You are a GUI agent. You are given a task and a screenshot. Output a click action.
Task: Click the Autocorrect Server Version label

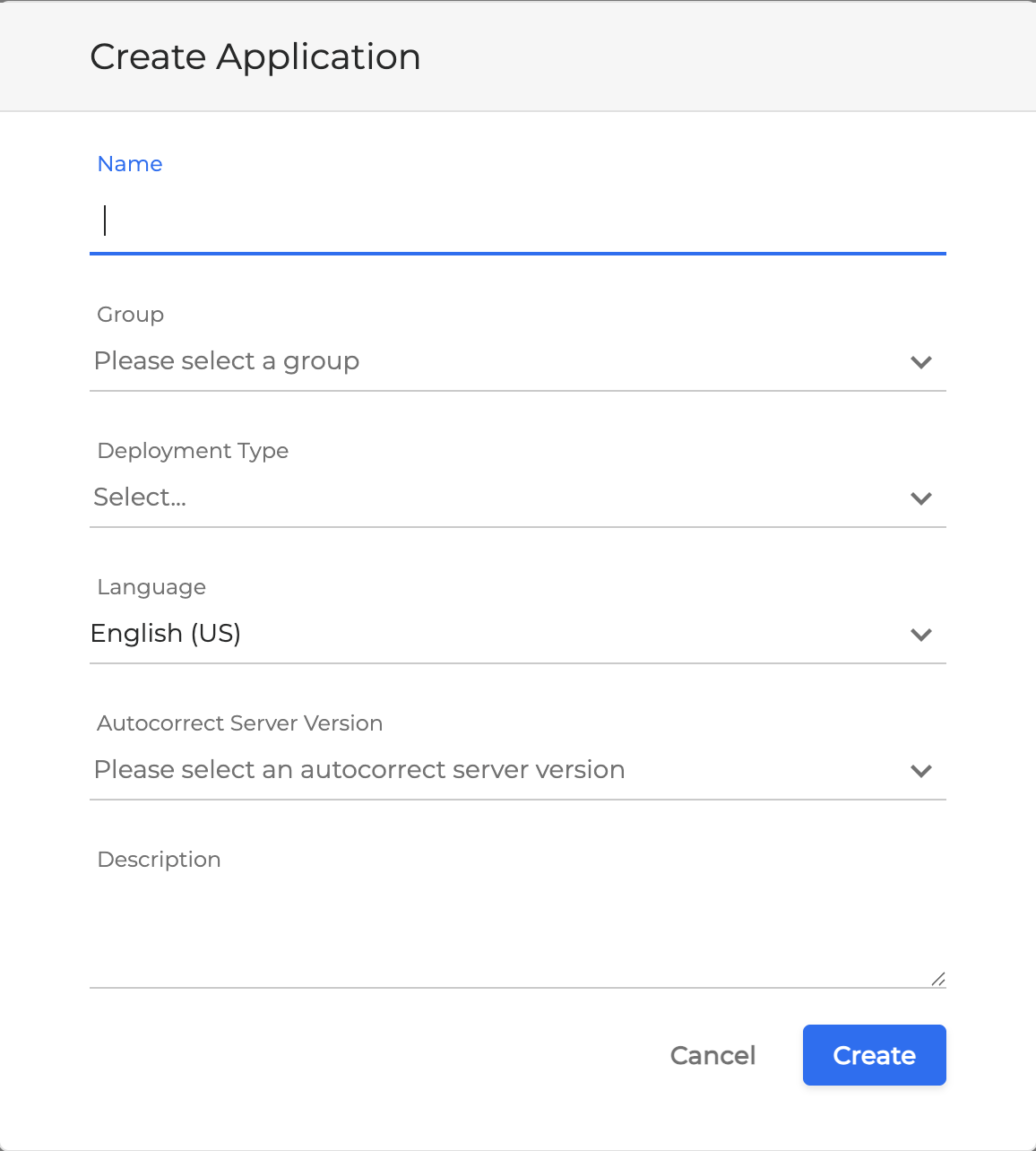[x=240, y=723]
